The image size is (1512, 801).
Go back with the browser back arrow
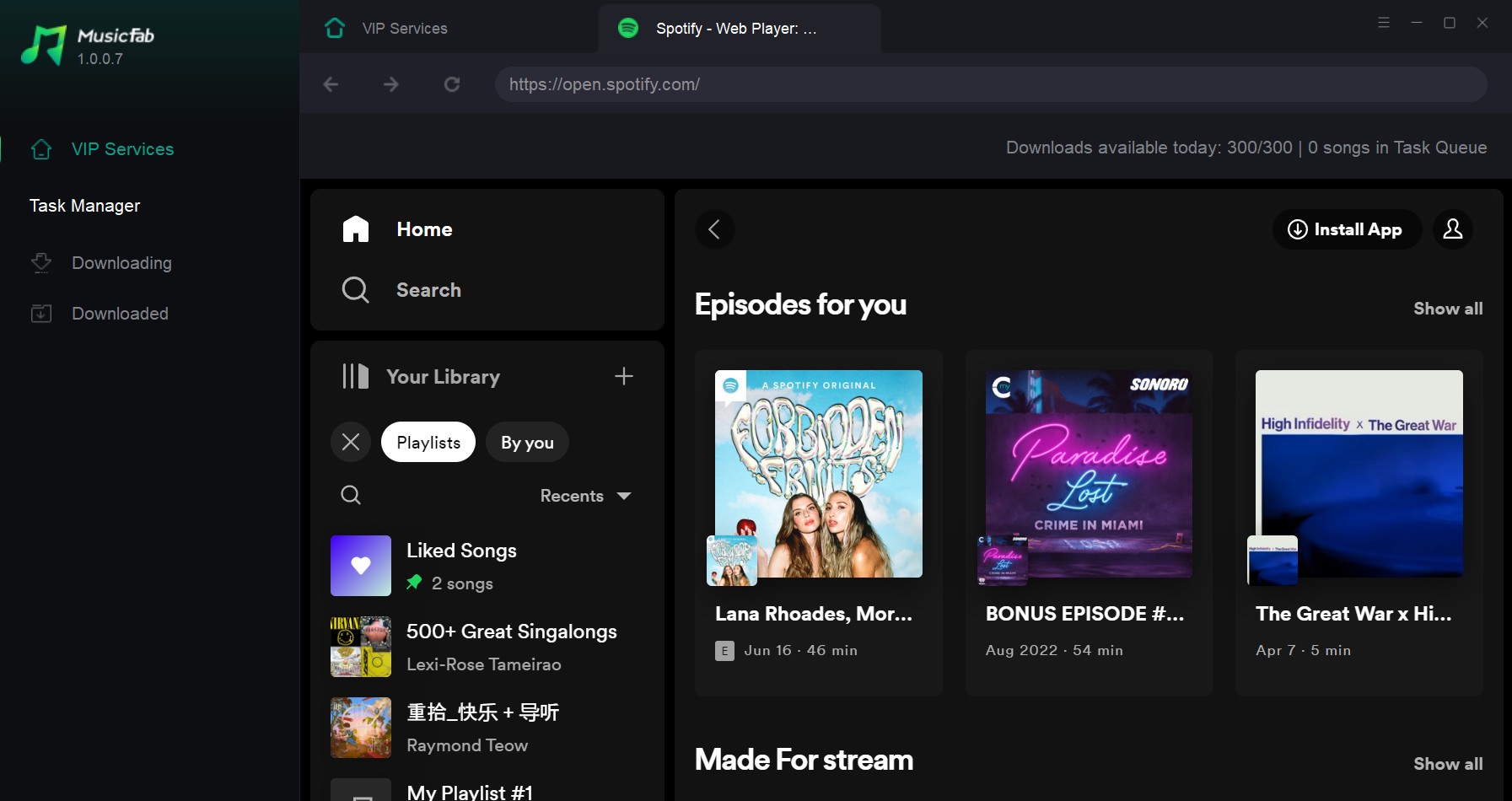coord(331,84)
